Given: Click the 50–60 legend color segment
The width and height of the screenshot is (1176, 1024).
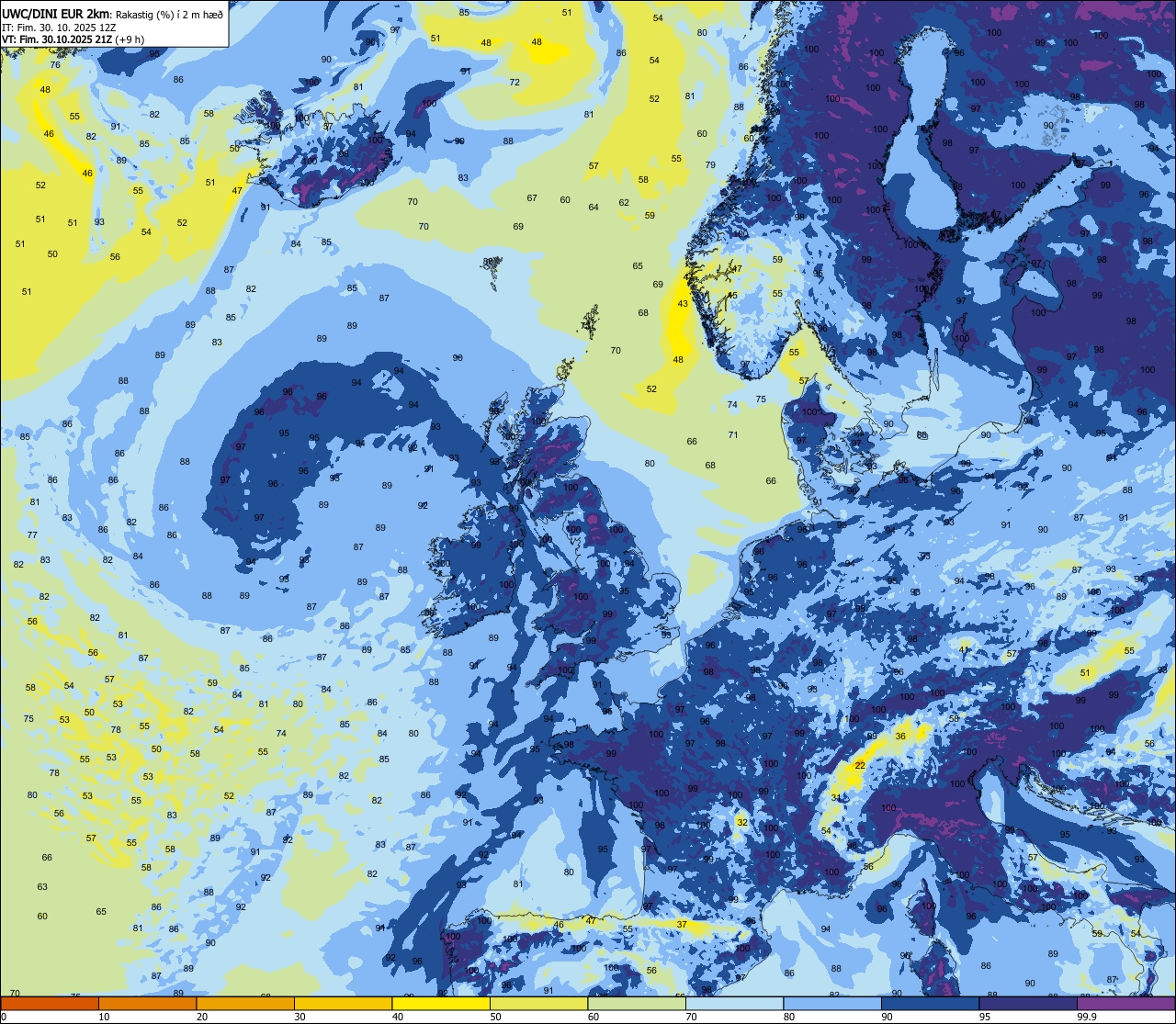Looking at the screenshot, I should coord(538,1004).
